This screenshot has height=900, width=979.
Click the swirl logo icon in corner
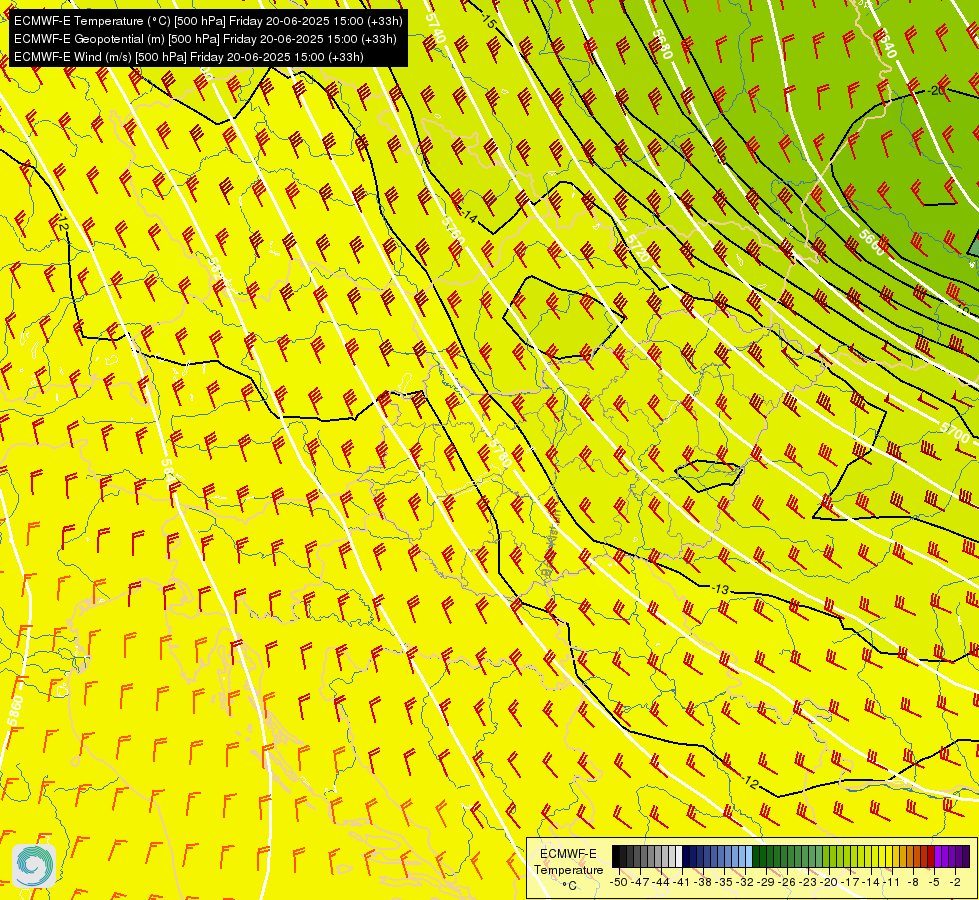[34, 866]
